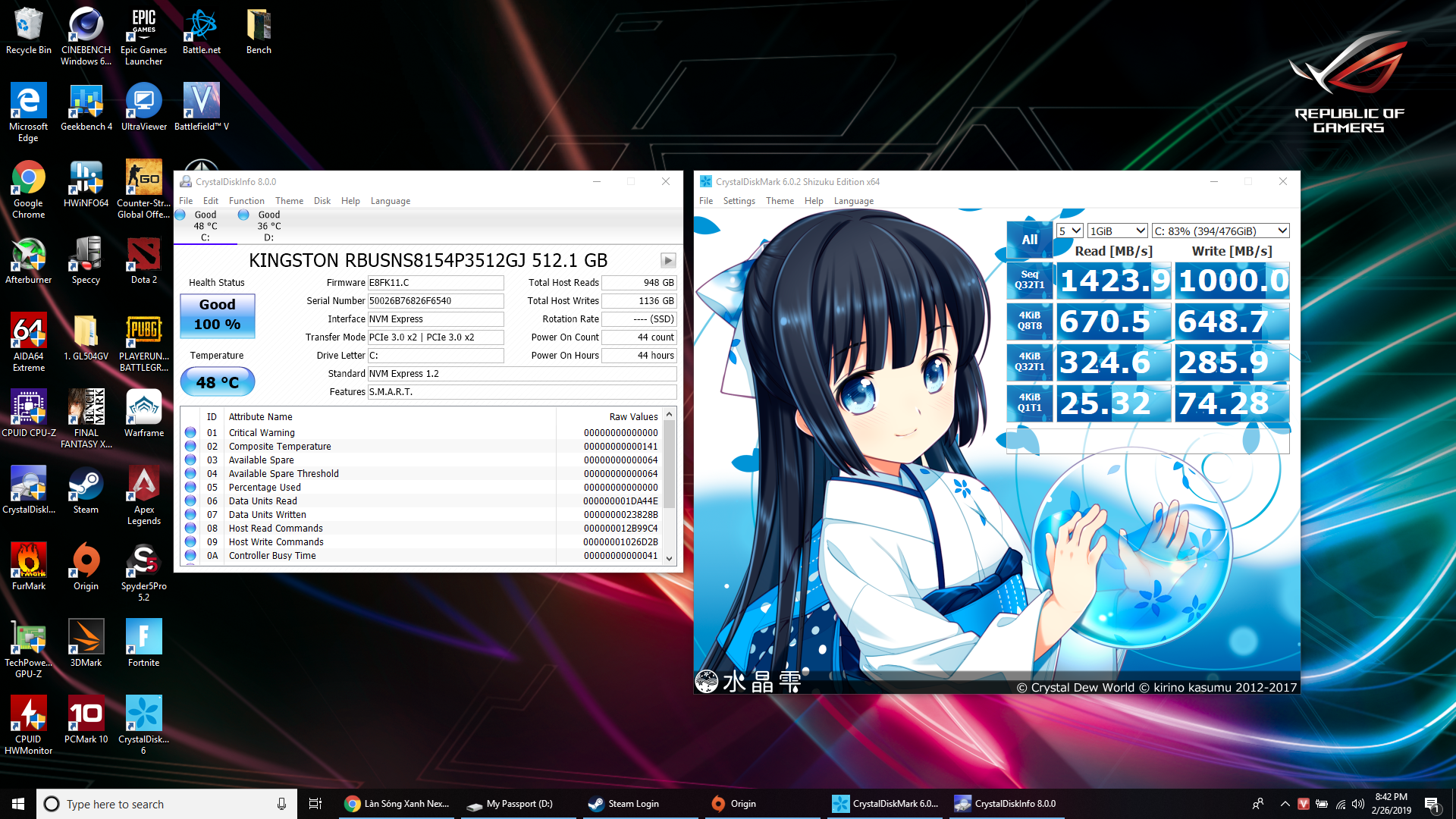Run 4KiB Q32T1 benchmark test
Screen dimensions: 1456x819
point(1029,362)
